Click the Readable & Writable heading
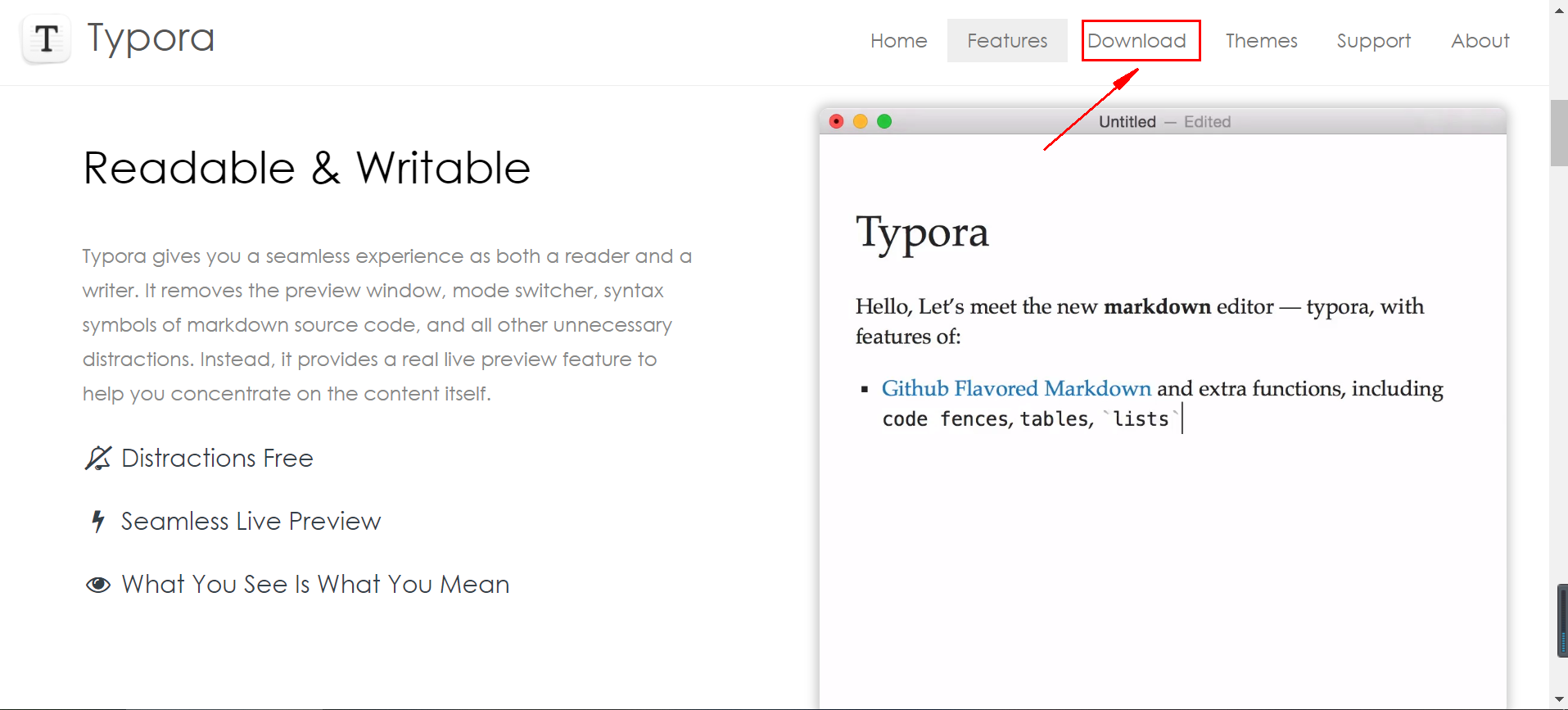 [307, 168]
